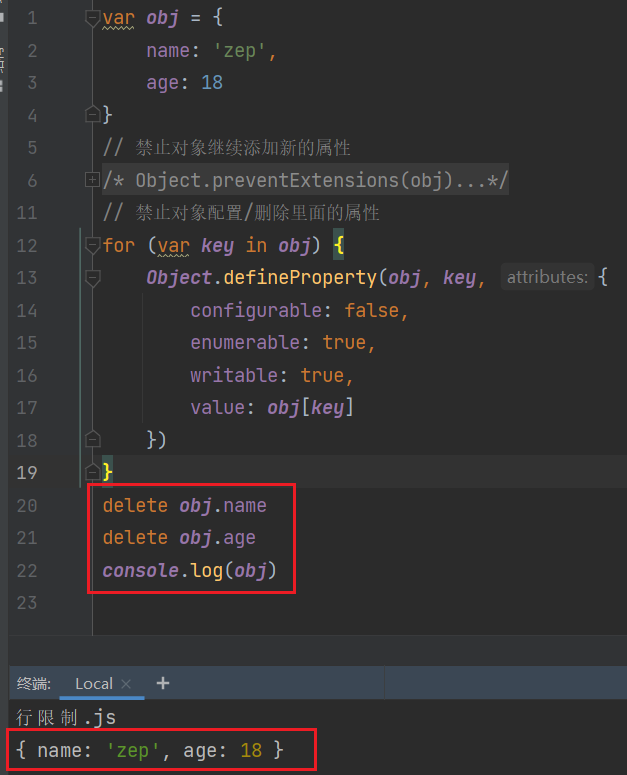The width and height of the screenshot is (627, 775).
Task: Click 'obj[key]' expression on line 17
Action: click(310, 408)
